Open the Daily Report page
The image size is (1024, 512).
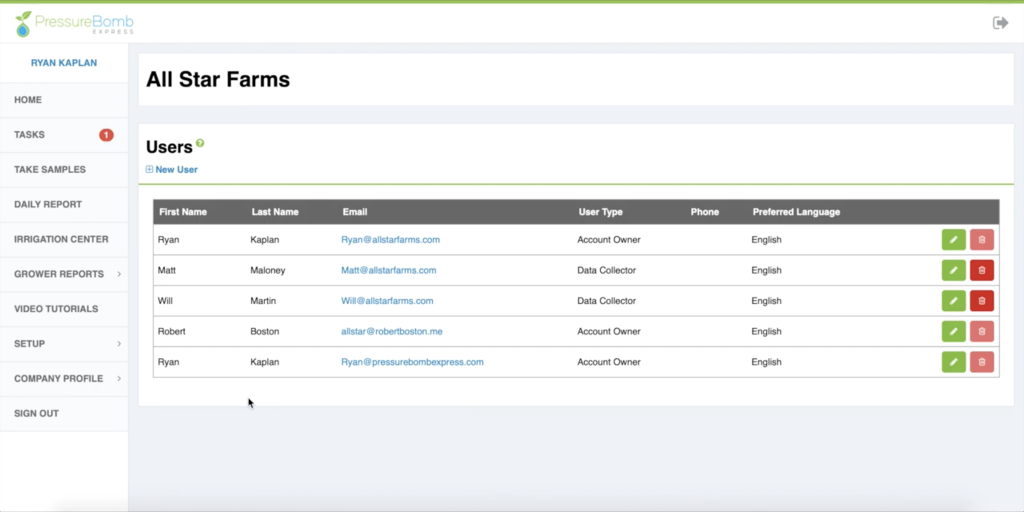(x=48, y=204)
